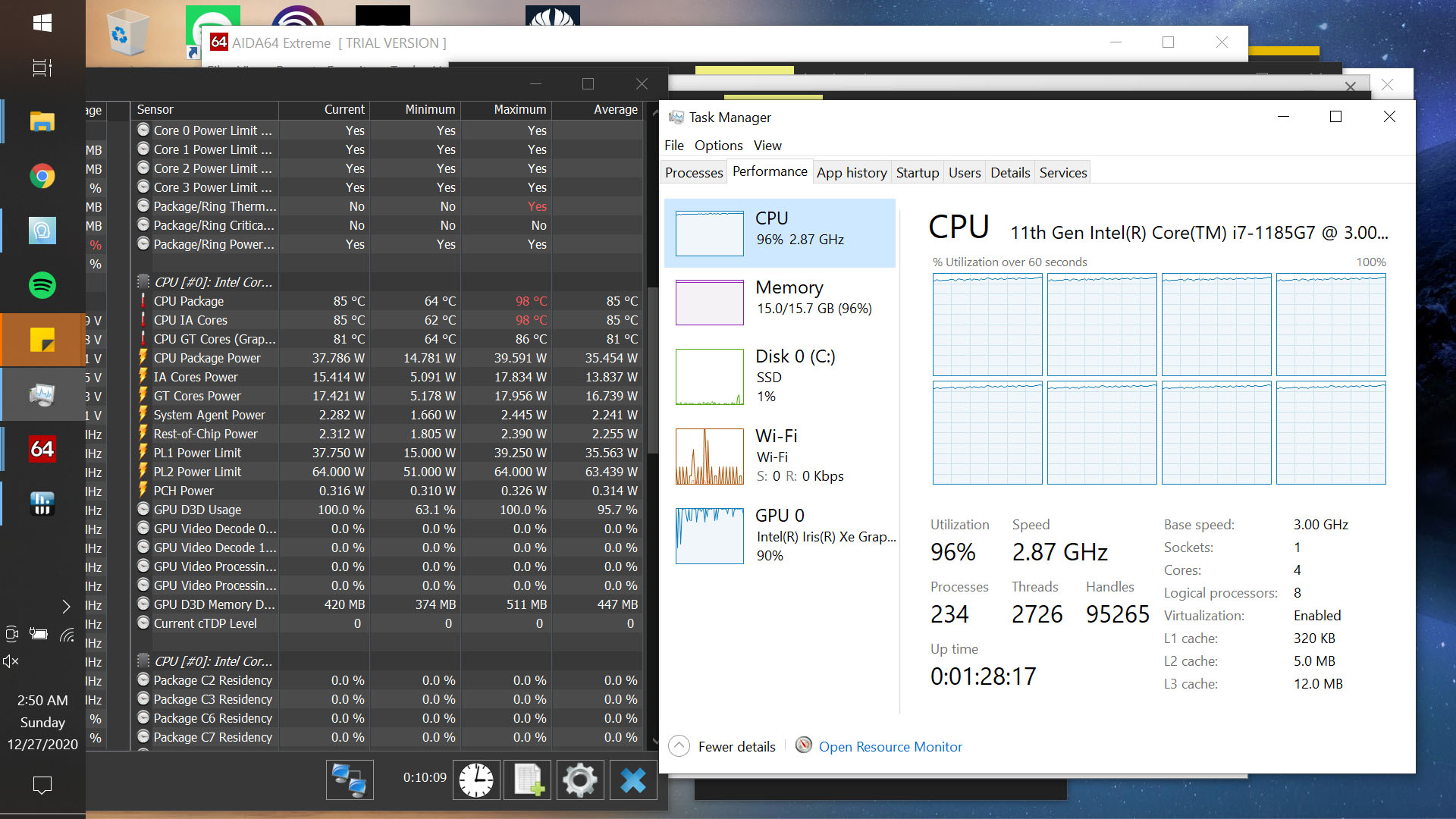Click the Wi-Fi network tray icon
The height and width of the screenshot is (819, 1456).
[67, 635]
